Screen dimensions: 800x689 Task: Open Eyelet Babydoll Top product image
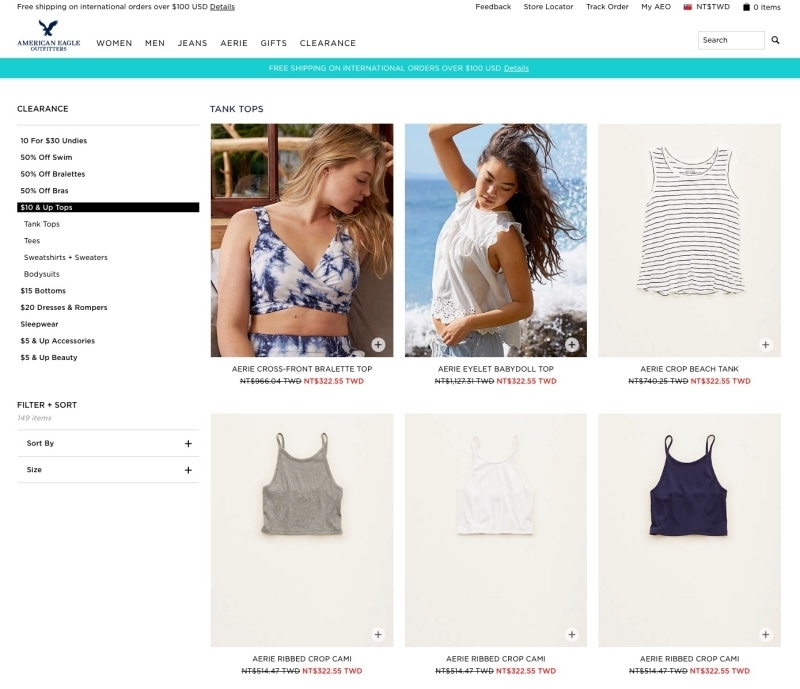[x=495, y=240]
